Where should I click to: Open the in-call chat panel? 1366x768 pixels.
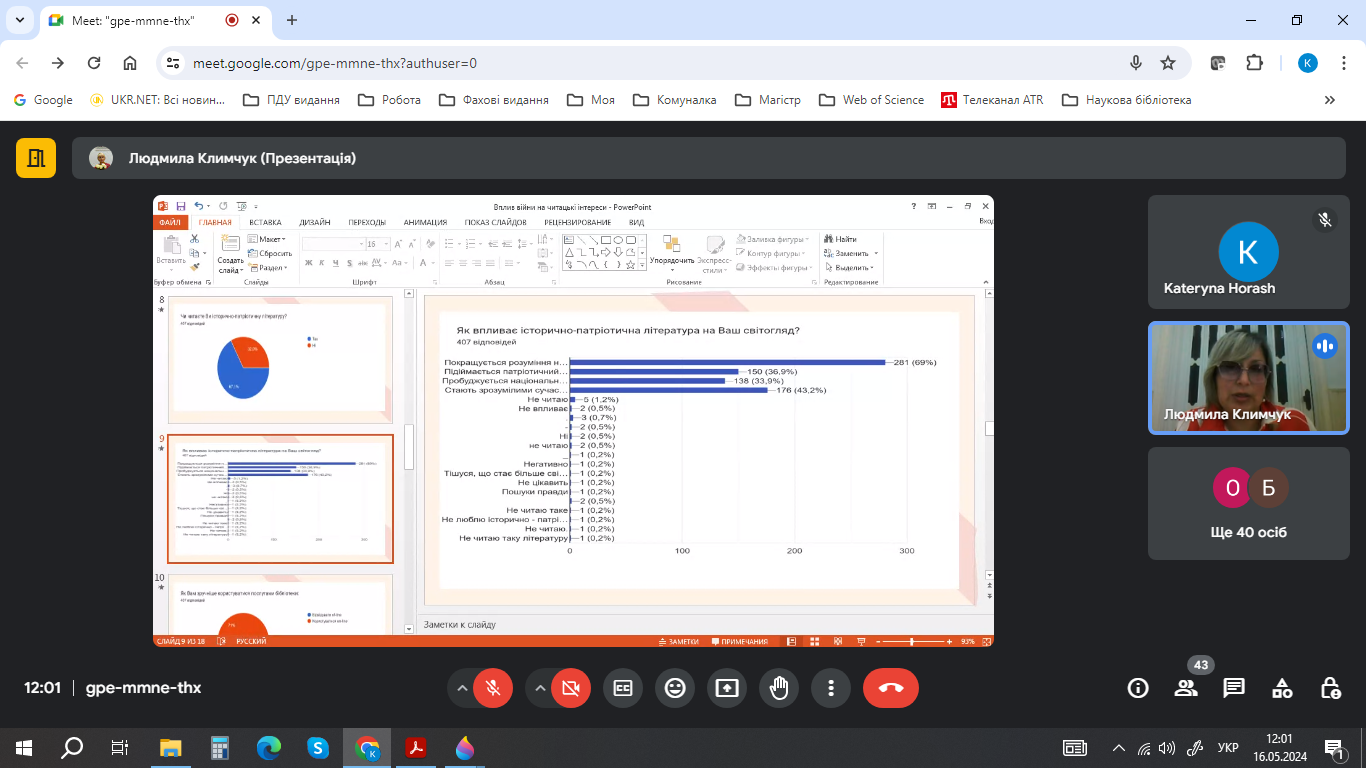(x=1234, y=688)
